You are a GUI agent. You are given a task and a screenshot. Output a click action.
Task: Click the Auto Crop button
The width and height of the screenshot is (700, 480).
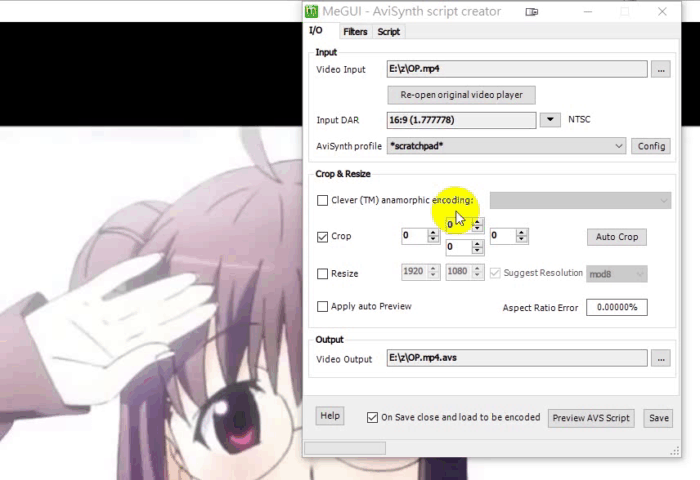pos(617,237)
